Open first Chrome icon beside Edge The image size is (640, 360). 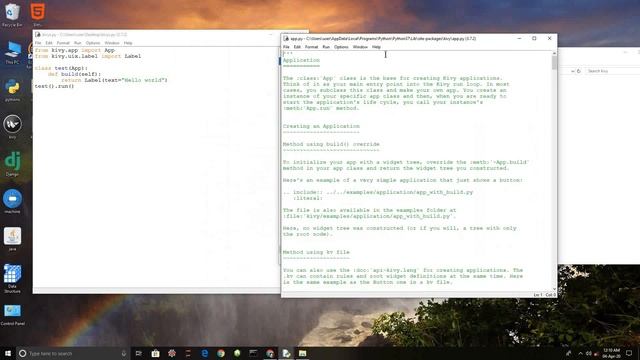pos(221,353)
